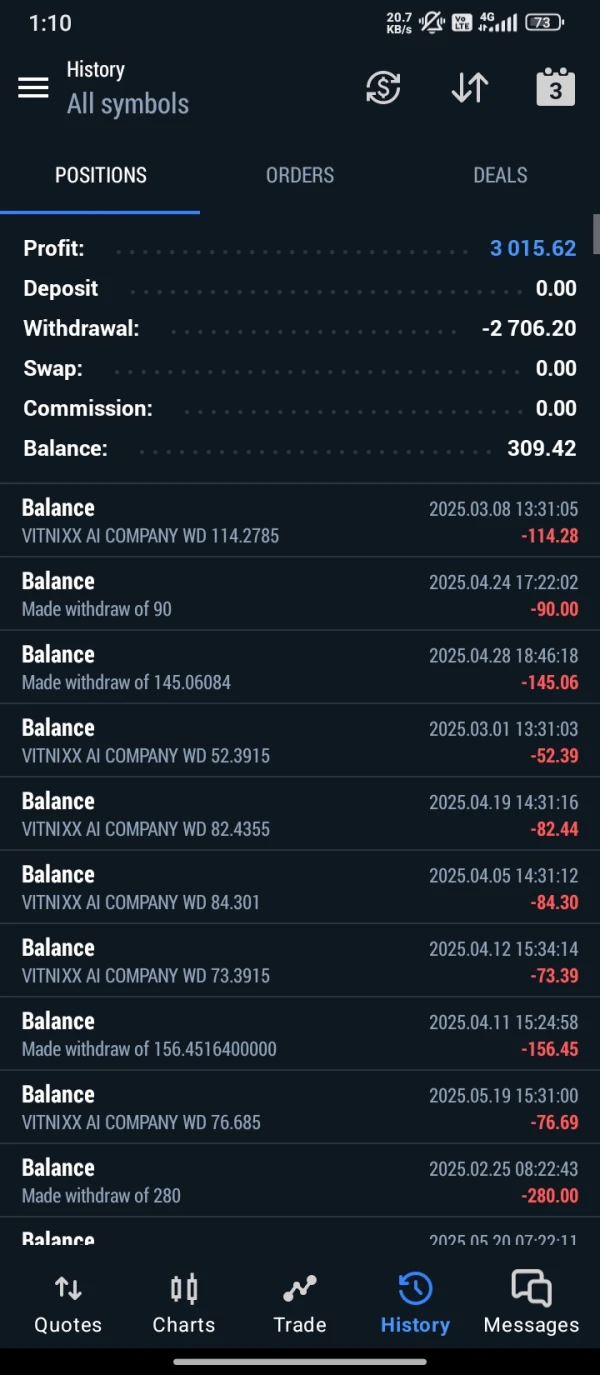Open the VITNIXX WD 114.2785 balance entry
Screen dimensions: 600x1375
tap(300, 520)
